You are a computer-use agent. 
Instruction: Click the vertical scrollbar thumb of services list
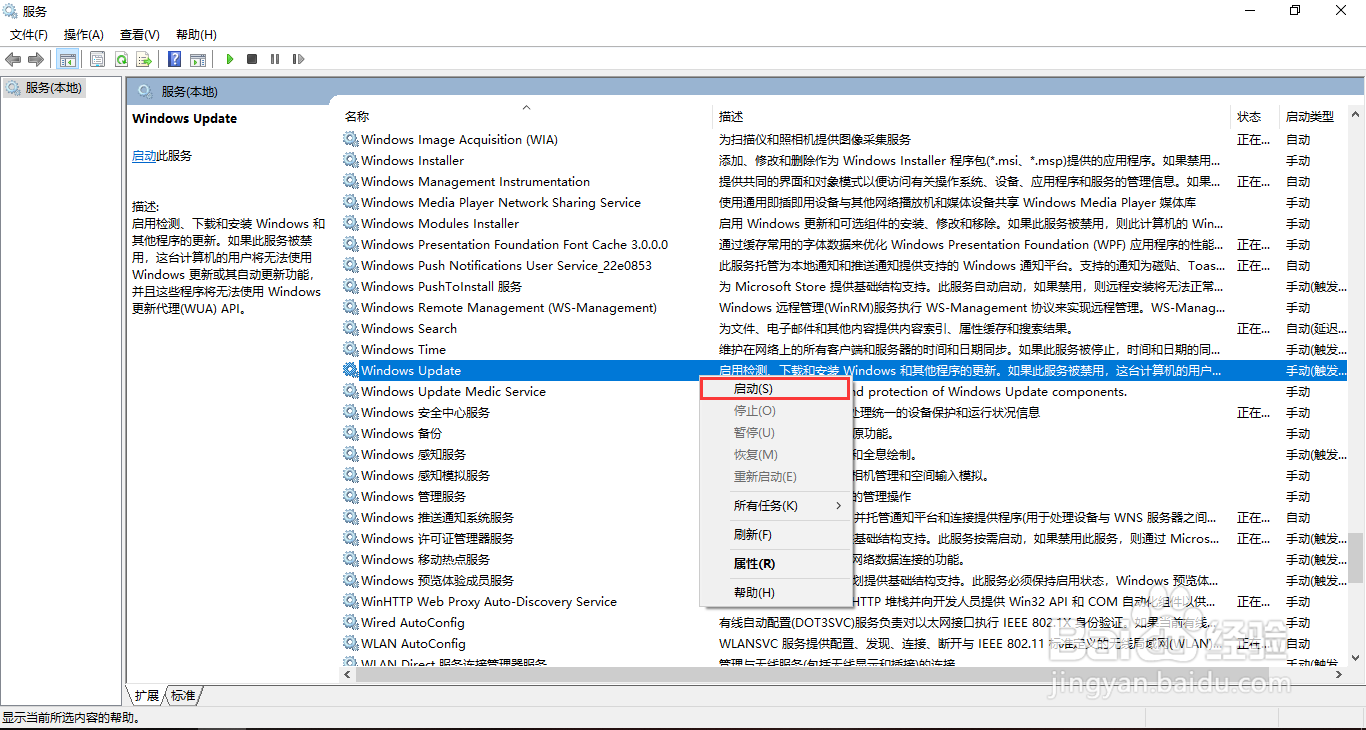point(1357,557)
